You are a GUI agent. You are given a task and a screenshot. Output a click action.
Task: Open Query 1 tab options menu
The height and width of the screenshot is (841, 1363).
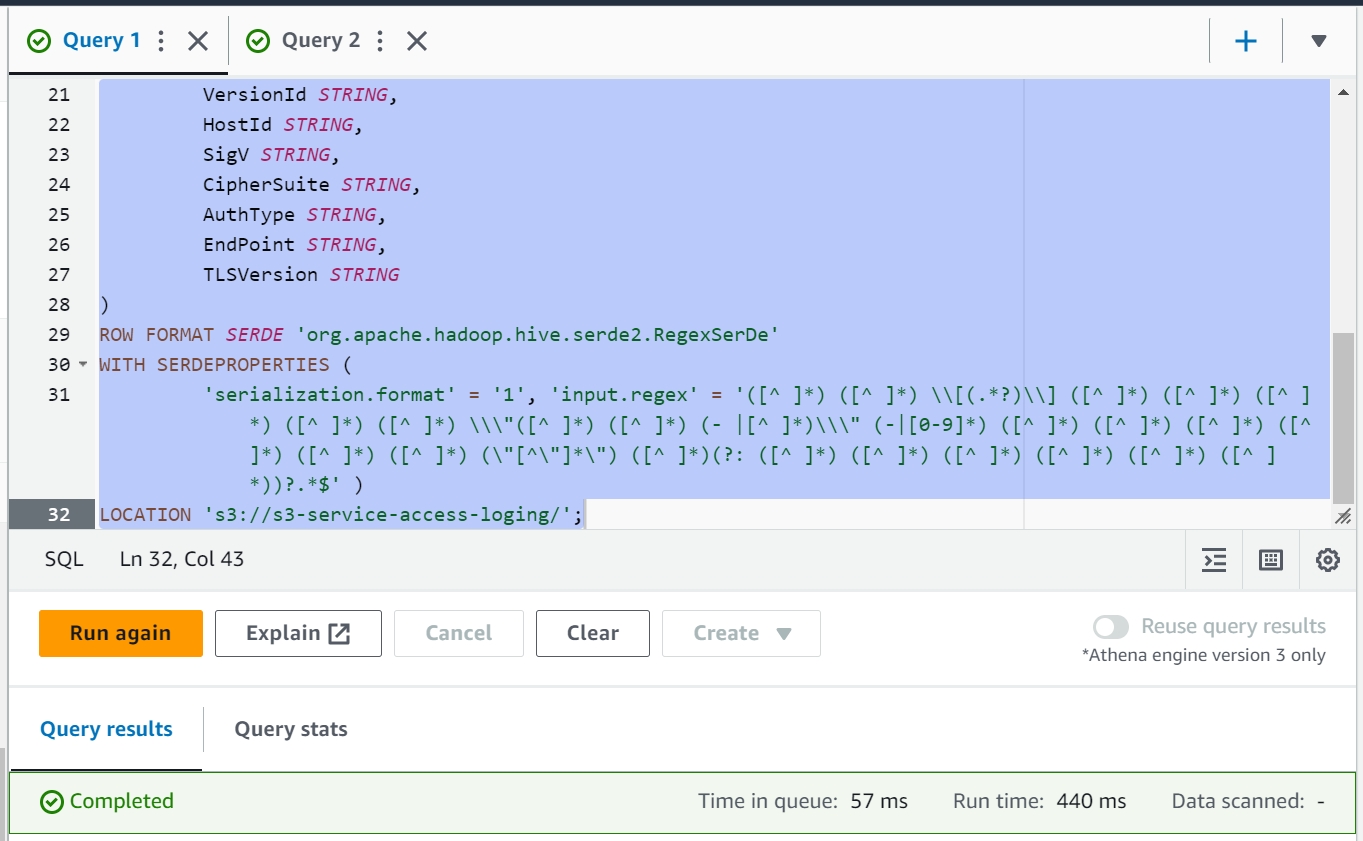click(161, 41)
